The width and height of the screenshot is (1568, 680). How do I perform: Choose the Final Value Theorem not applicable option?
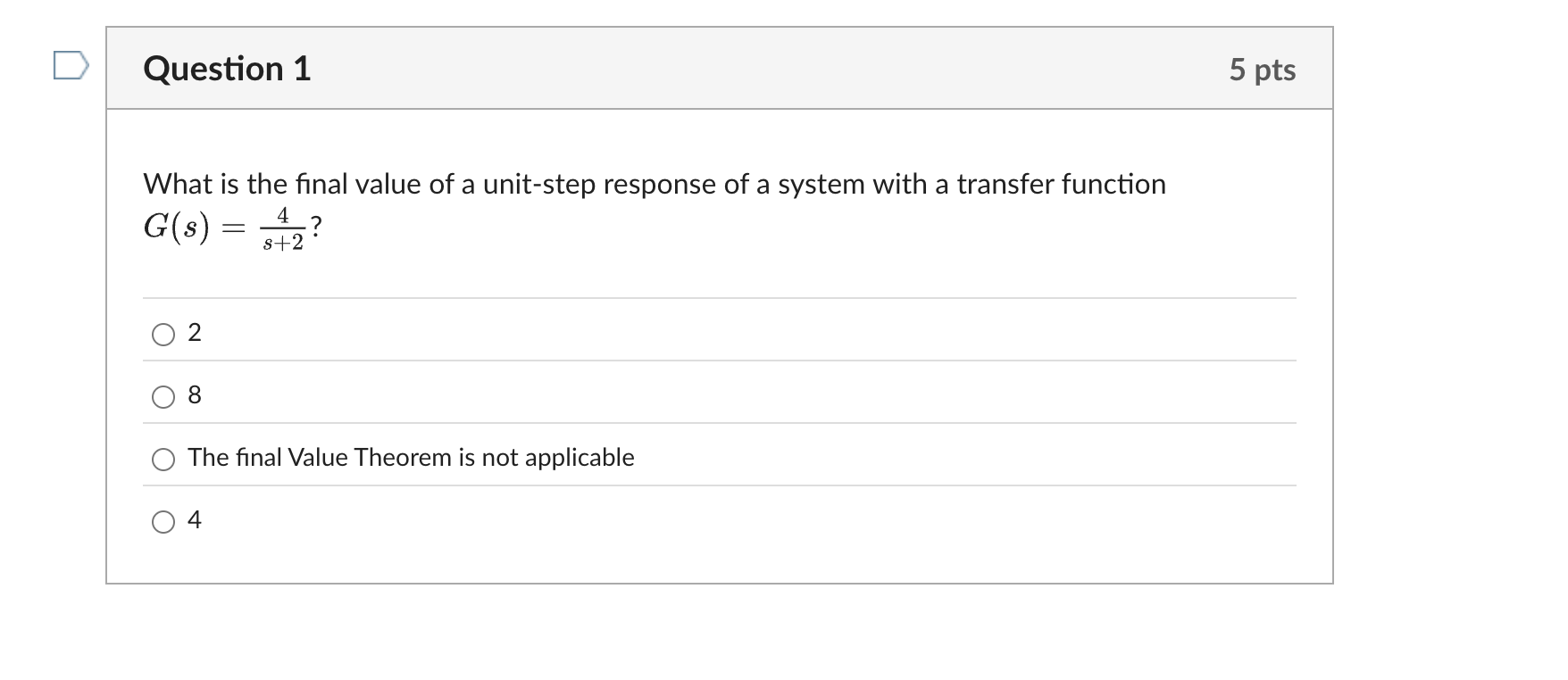[164, 459]
